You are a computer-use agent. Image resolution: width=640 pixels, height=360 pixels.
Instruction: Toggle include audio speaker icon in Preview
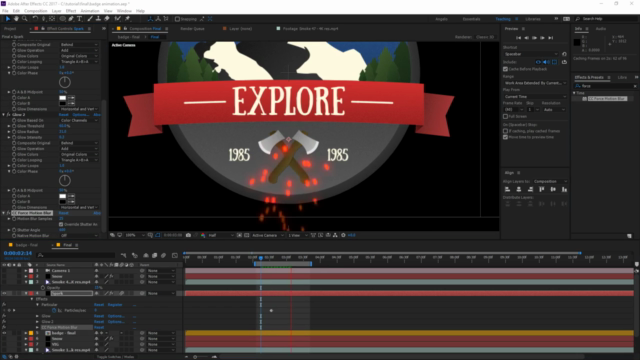click(x=546, y=62)
